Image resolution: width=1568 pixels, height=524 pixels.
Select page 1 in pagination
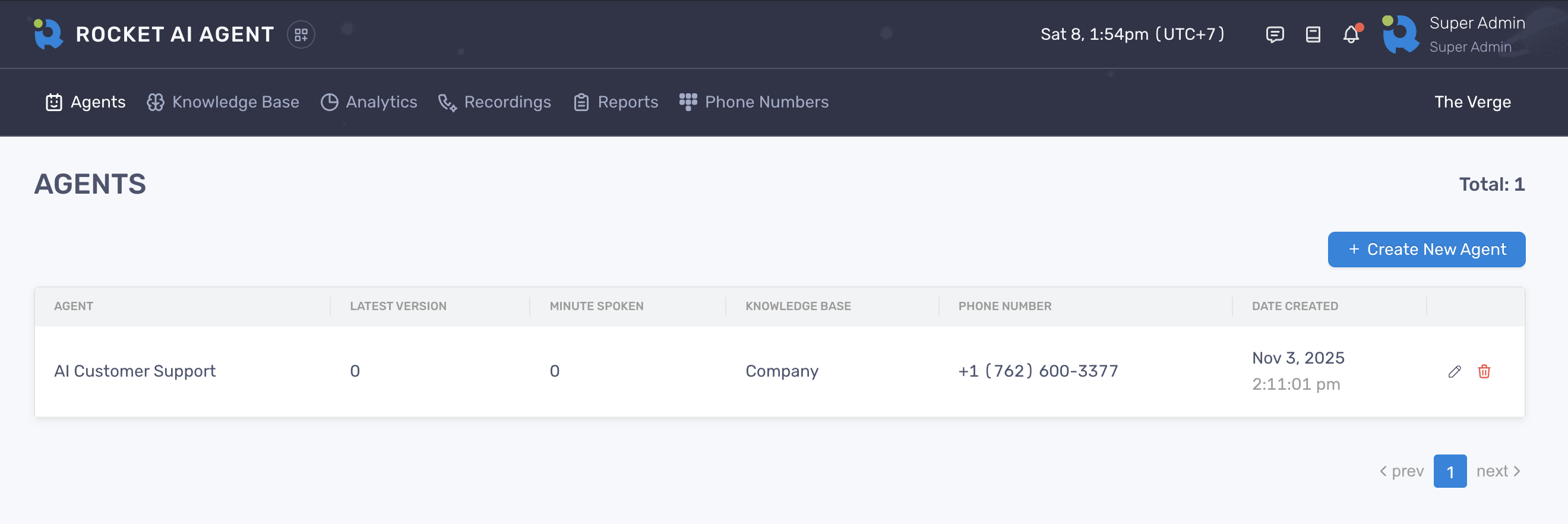(1449, 471)
